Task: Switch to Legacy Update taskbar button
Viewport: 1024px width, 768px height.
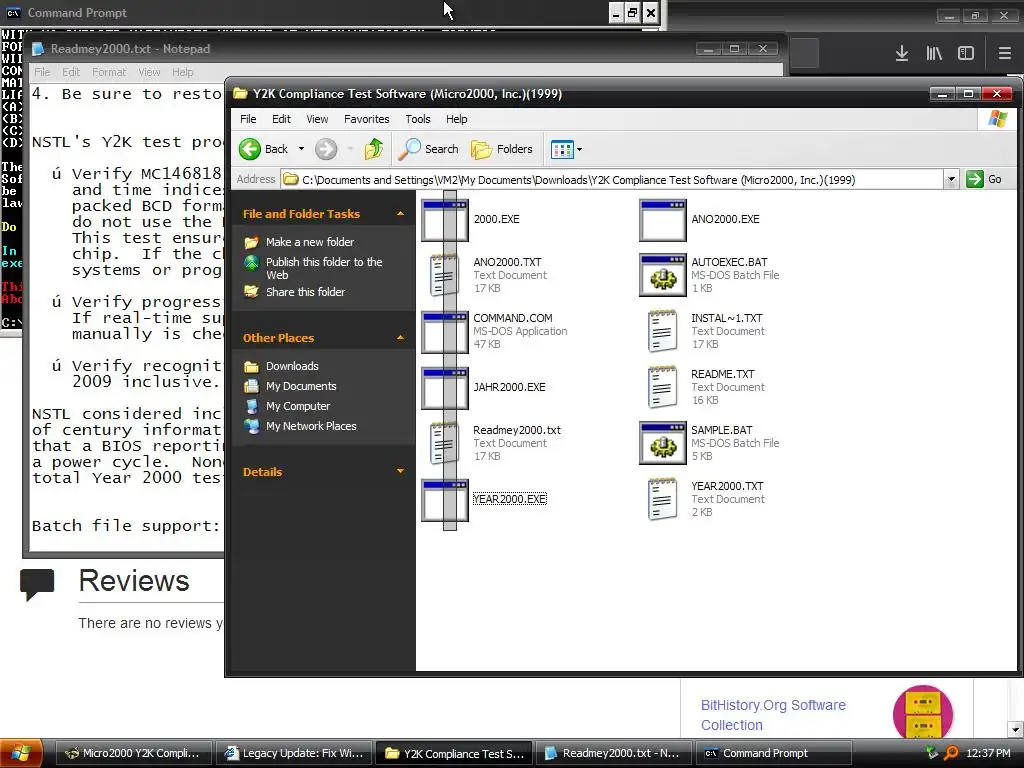Action: [x=294, y=753]
